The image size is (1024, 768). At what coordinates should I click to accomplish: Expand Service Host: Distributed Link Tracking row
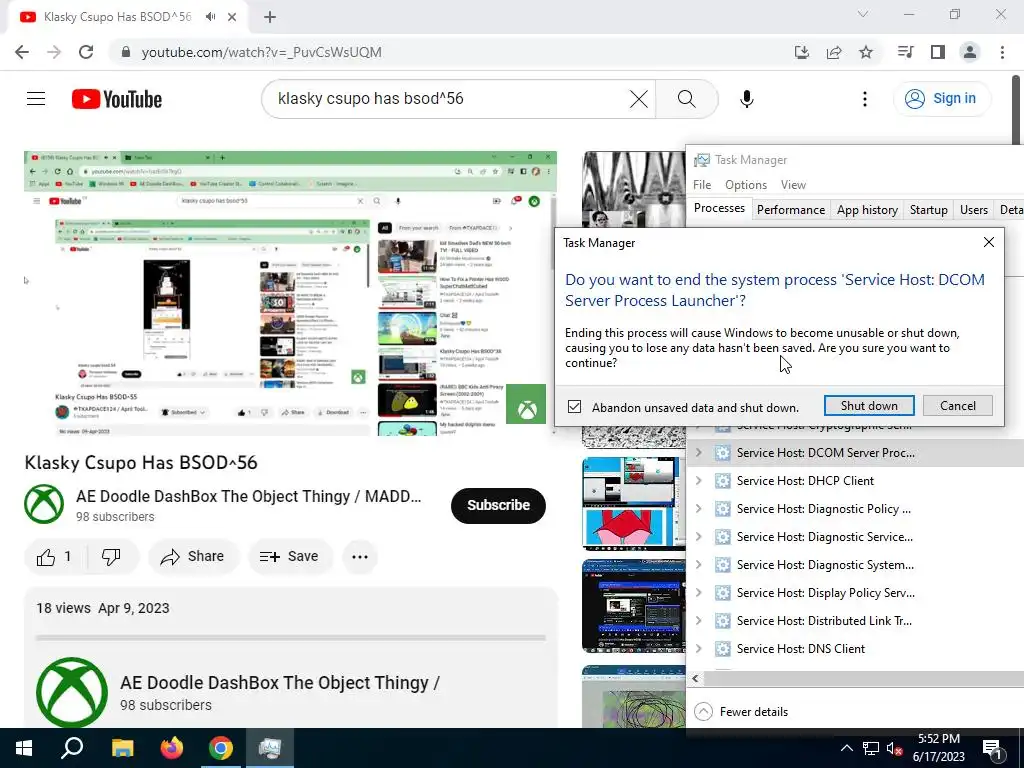(x=698, y=621)
